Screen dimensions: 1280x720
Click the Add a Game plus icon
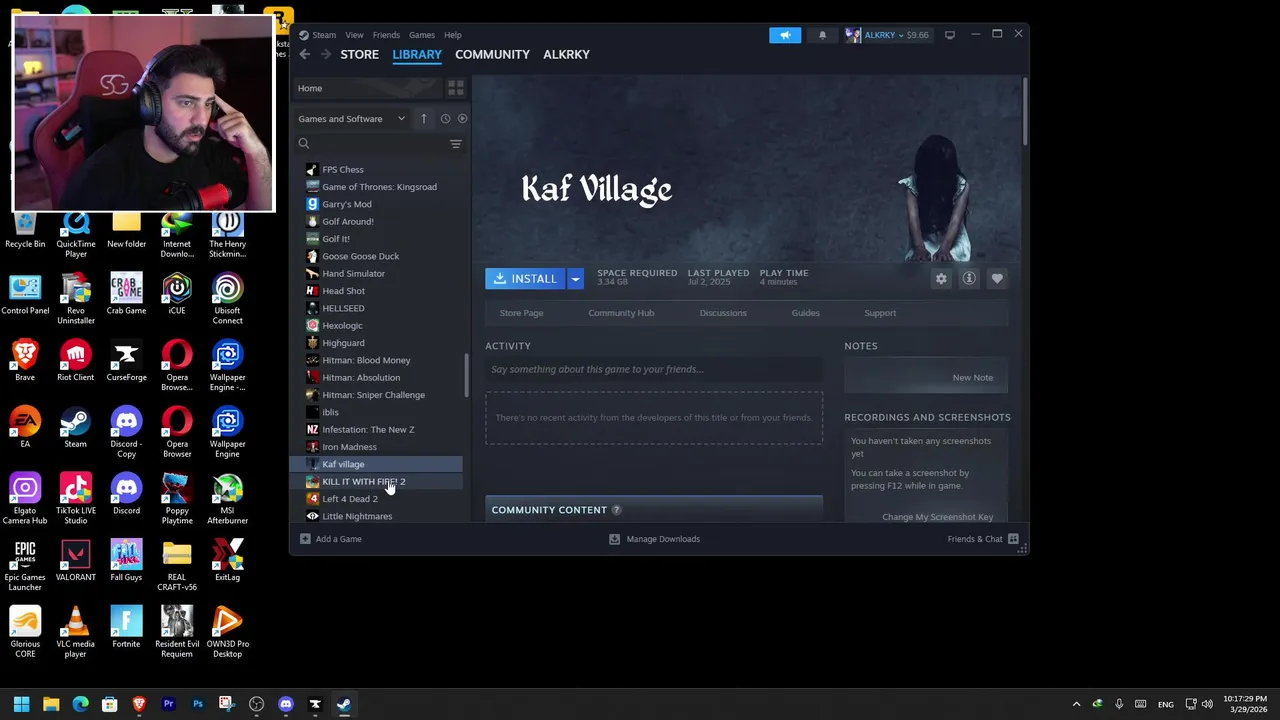point(305,539)
